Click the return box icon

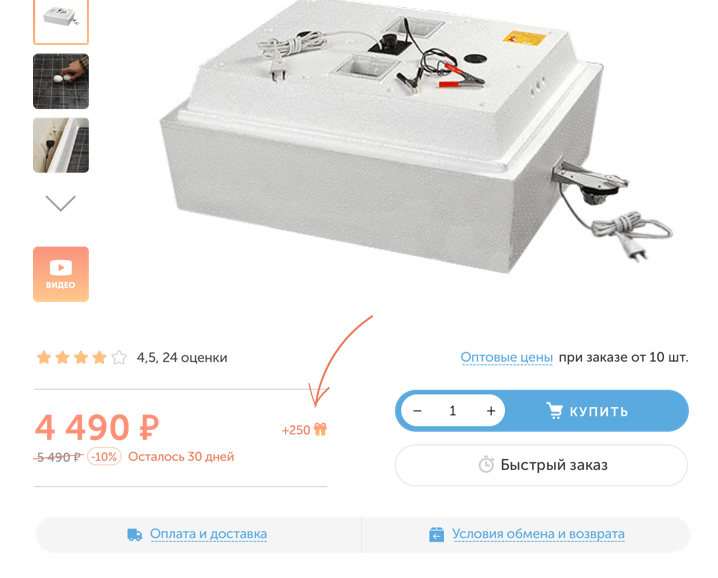click(436, 534)
